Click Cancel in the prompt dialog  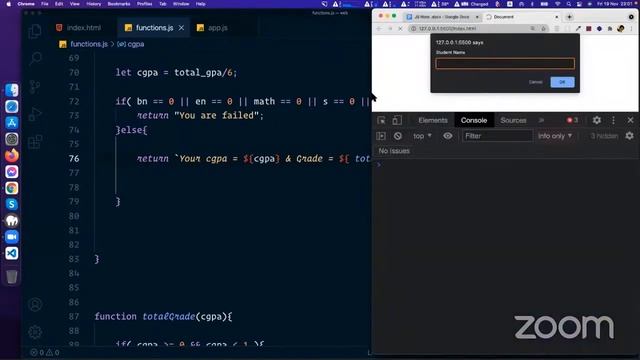[x=536, y=82]
